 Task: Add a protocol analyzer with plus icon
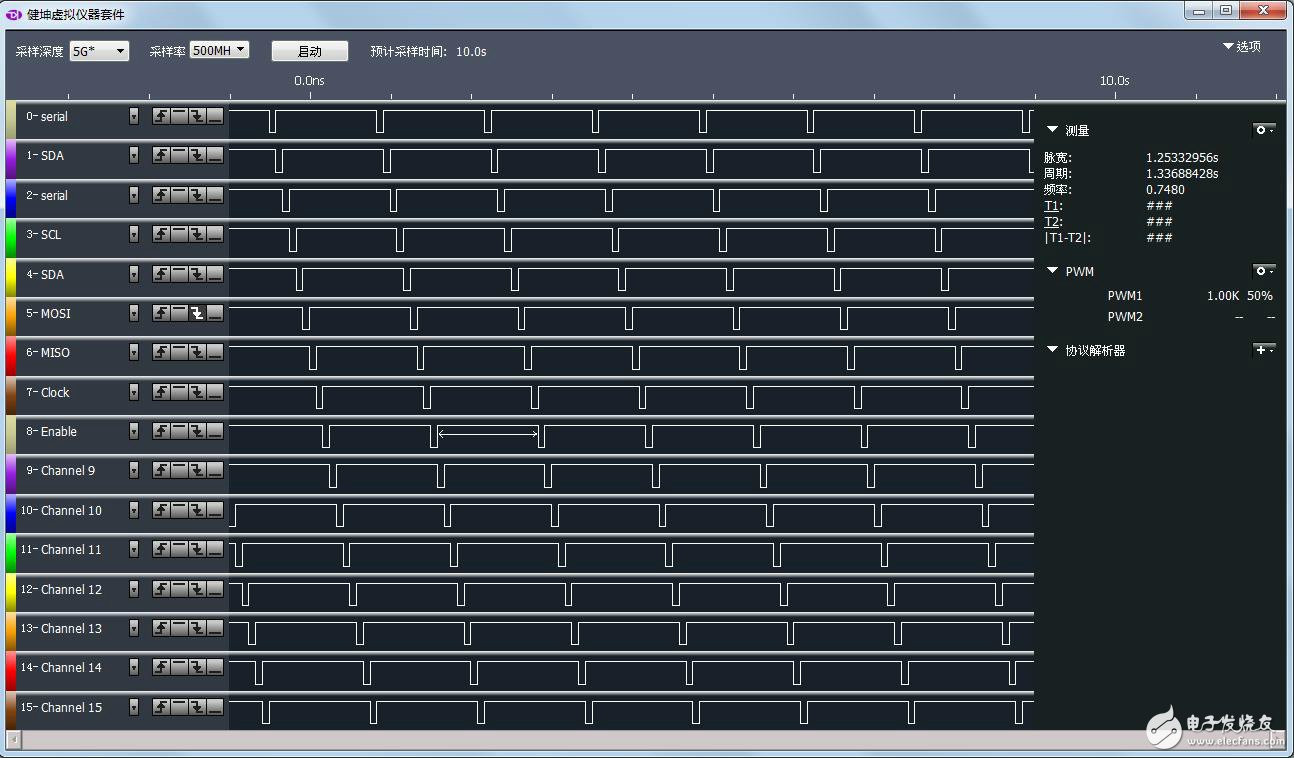click(x=1264, y=350)
